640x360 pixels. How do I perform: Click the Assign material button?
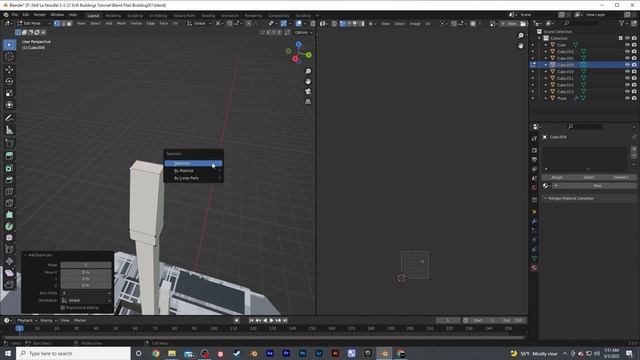(557, 178)
